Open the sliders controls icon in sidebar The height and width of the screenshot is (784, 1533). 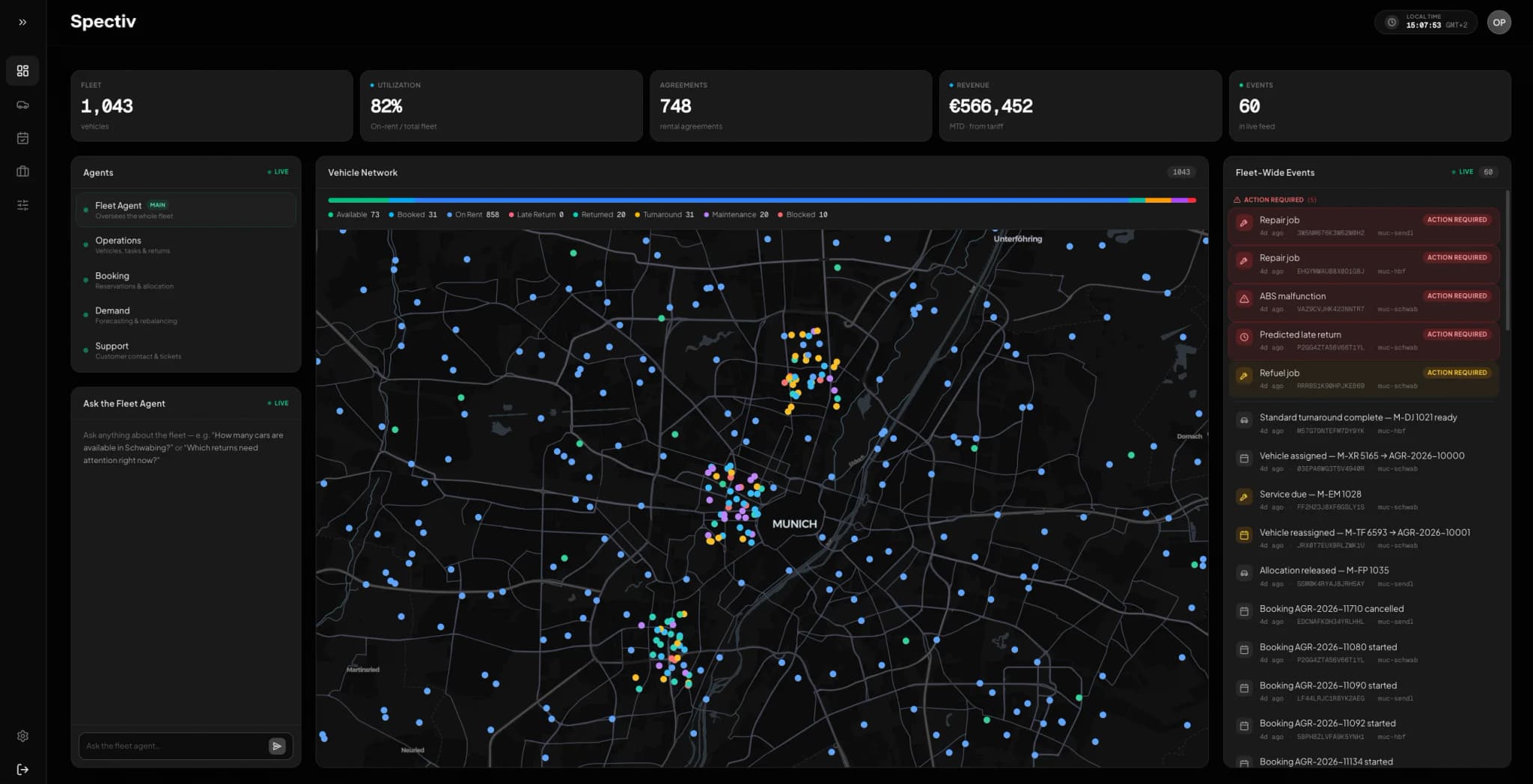point(22,205)
